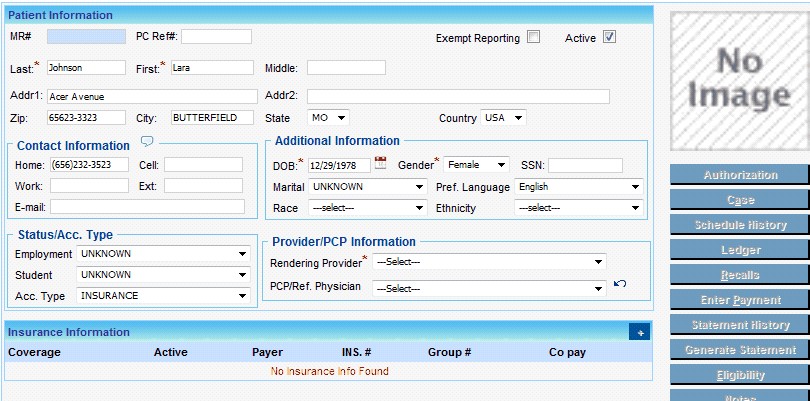Click into the SSN text field

(x=585, y=165)
